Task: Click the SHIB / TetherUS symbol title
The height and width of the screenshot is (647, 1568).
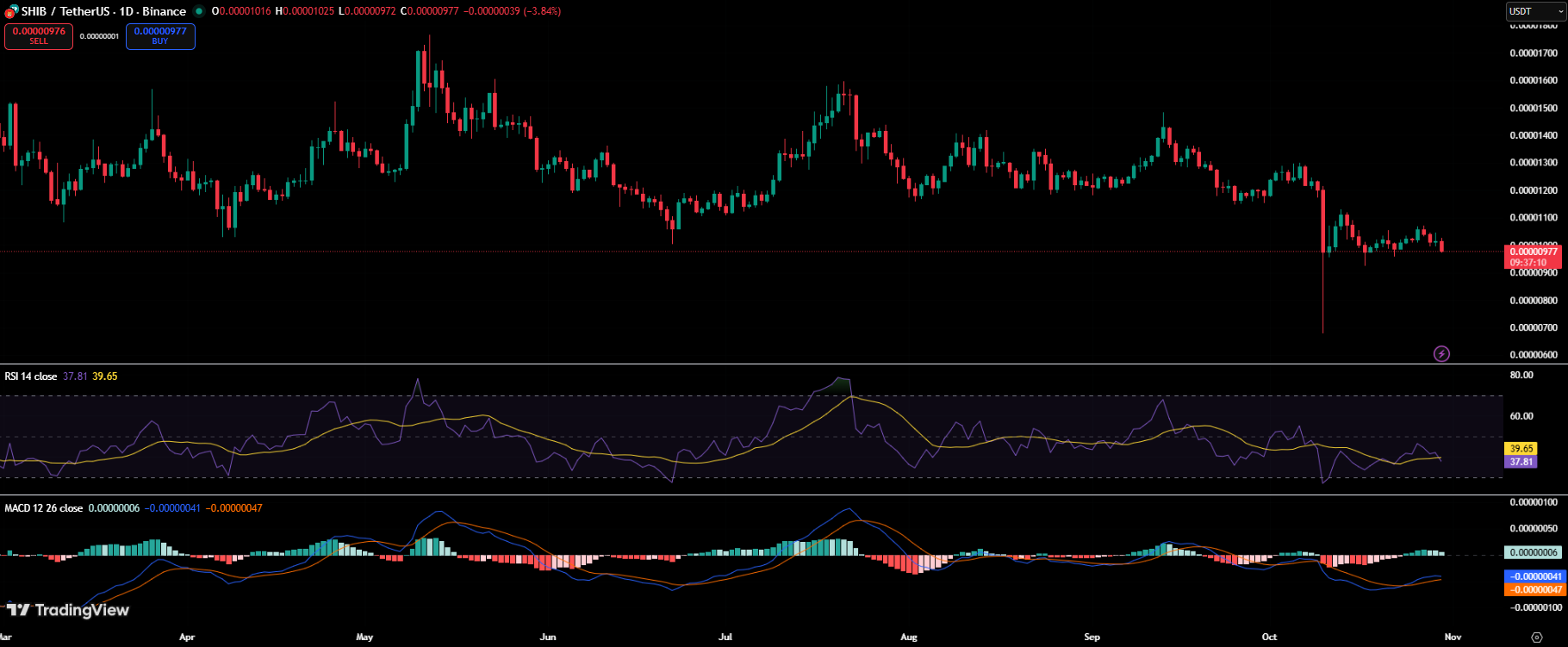Action: click(103, 11)
